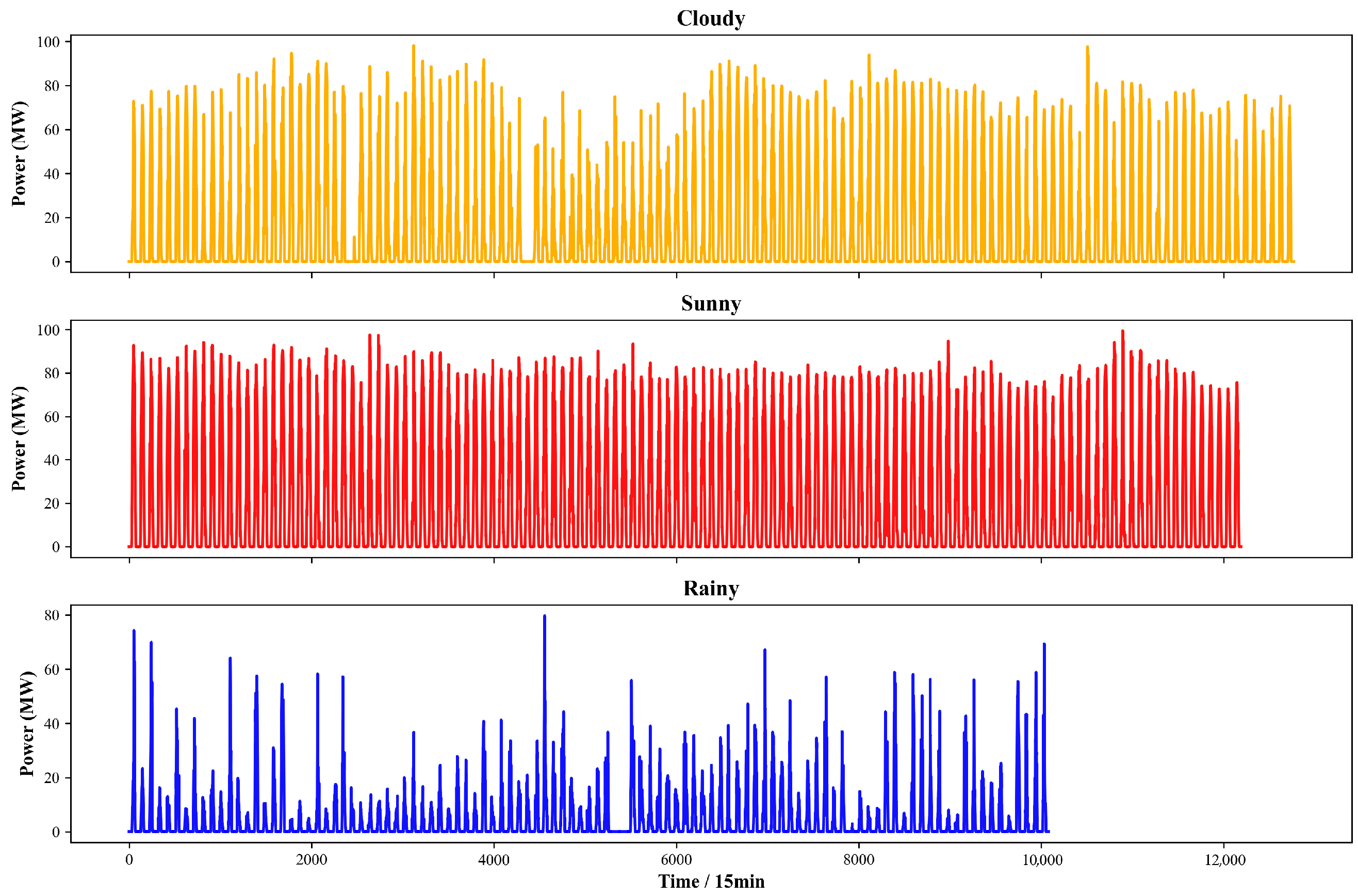Click the Cloudy plot's Power (MW) axis label
1358x896 pixels.
click(19, 153)
